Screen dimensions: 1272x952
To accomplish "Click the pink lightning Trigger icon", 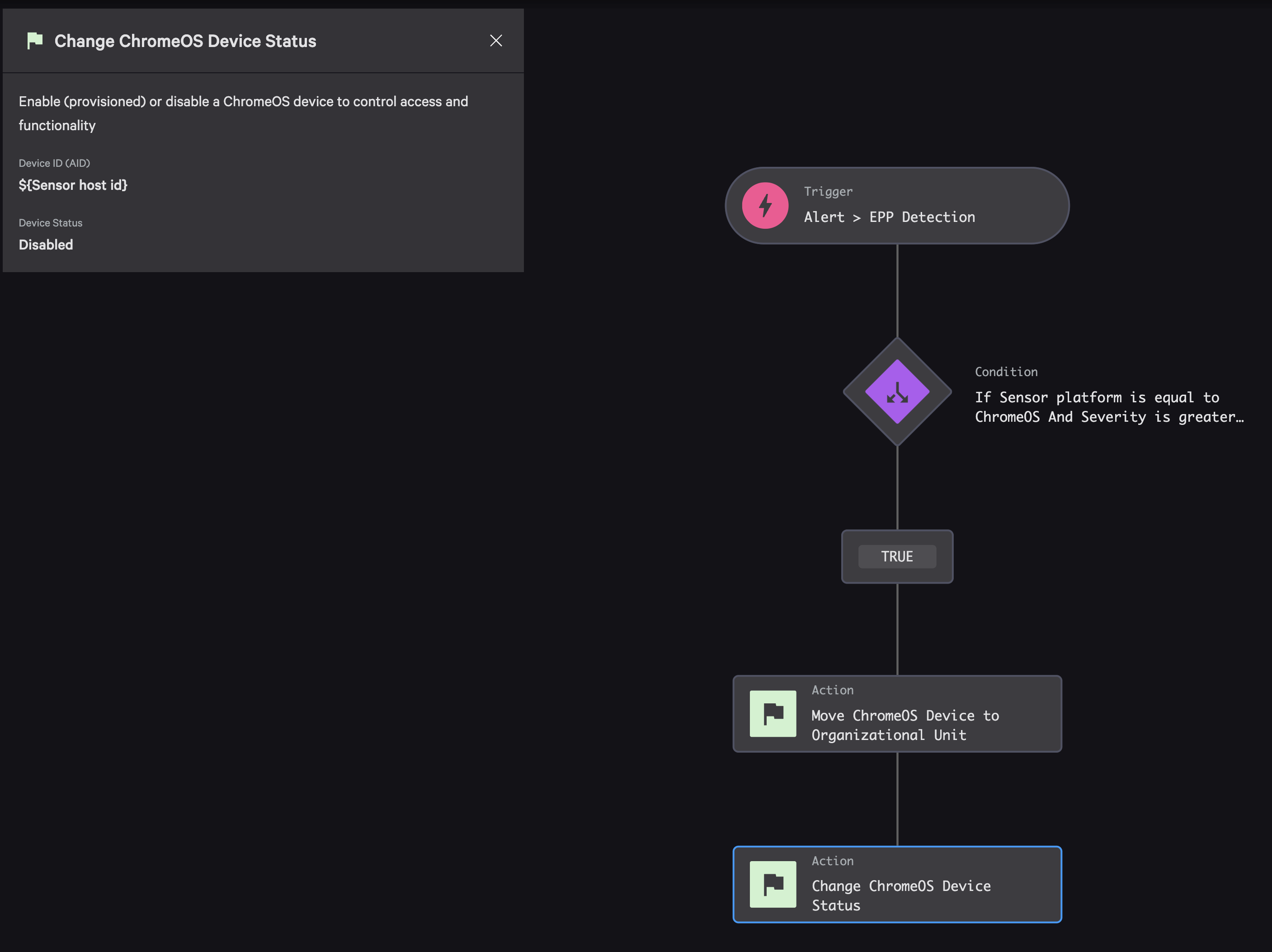I will [x=765, y=206].
